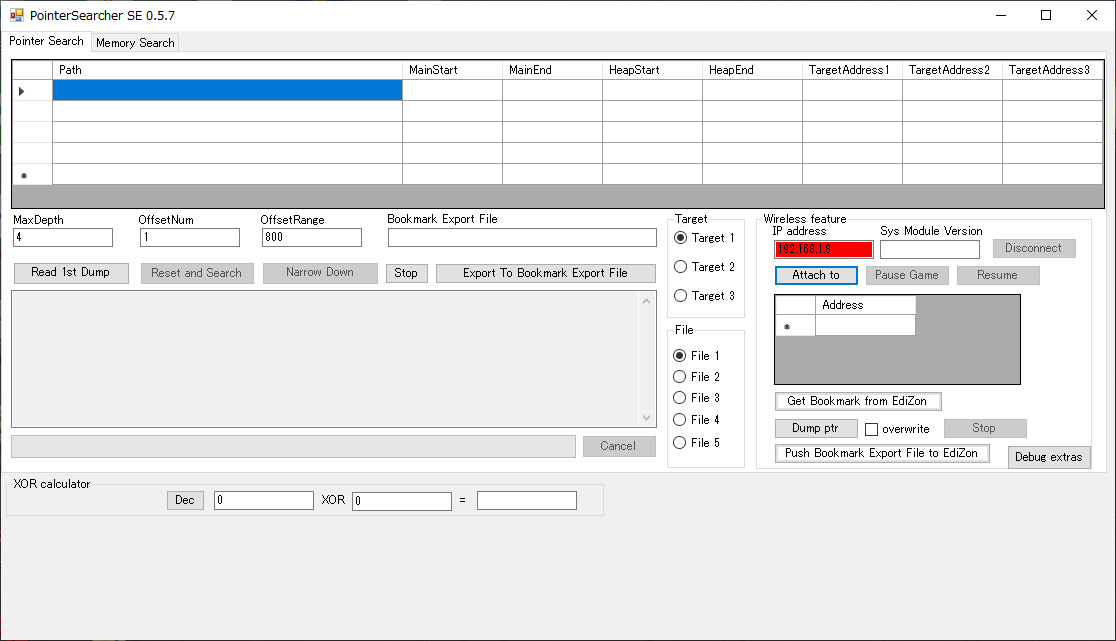Click Get Bookmark from EdiZon
Viewport: 1116px width, 641px height.
click(858, 401)
